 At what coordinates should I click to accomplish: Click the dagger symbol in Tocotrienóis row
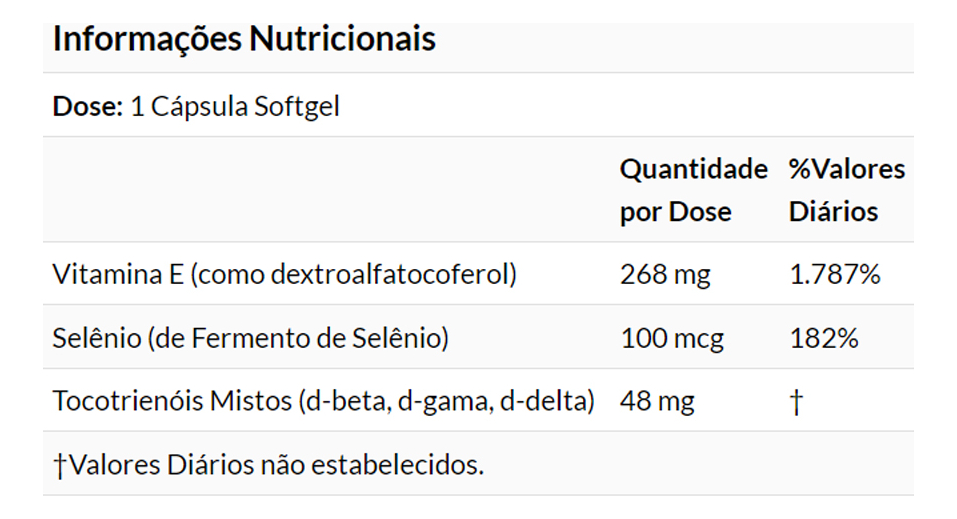(x=796, y=402)
